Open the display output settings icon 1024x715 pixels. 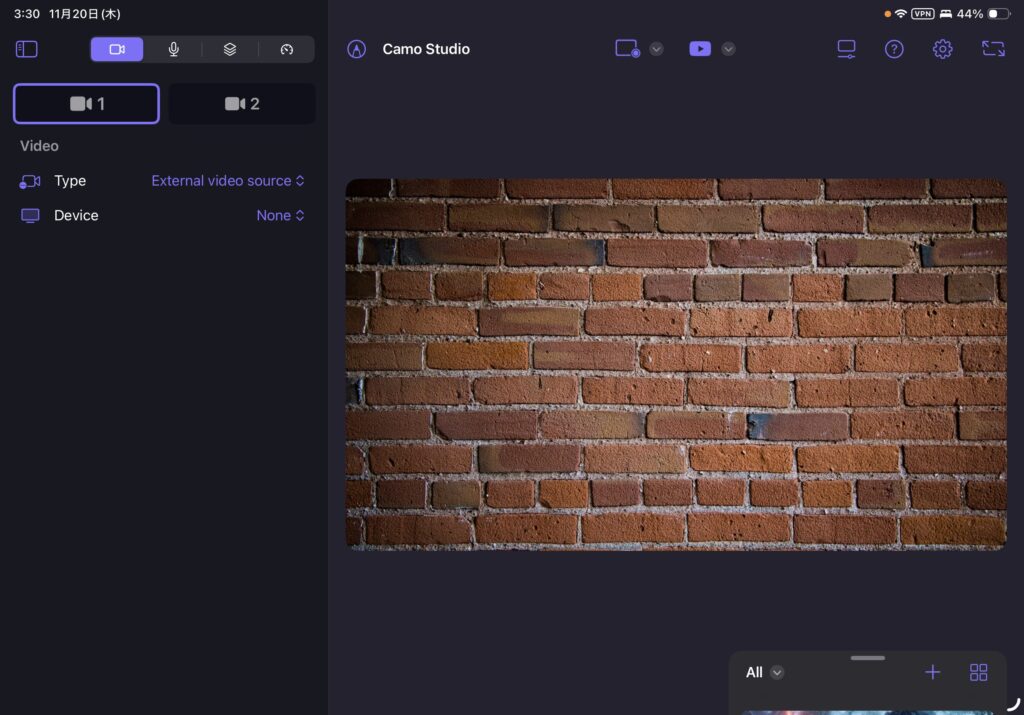click(x=846, y=49)
